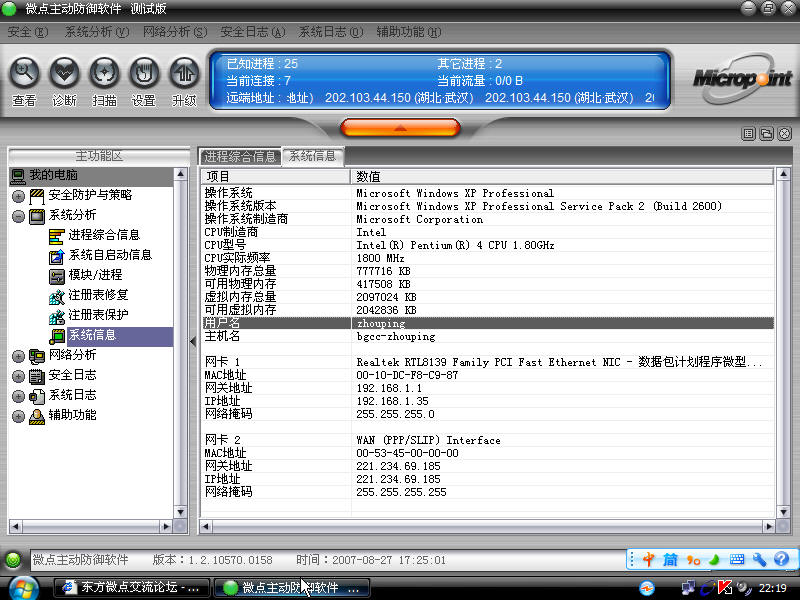This screenshot has height=600, width=800.
Task: Open the 系统日志(D) menu
Action: pyautogui.click(x=331, y=32)
